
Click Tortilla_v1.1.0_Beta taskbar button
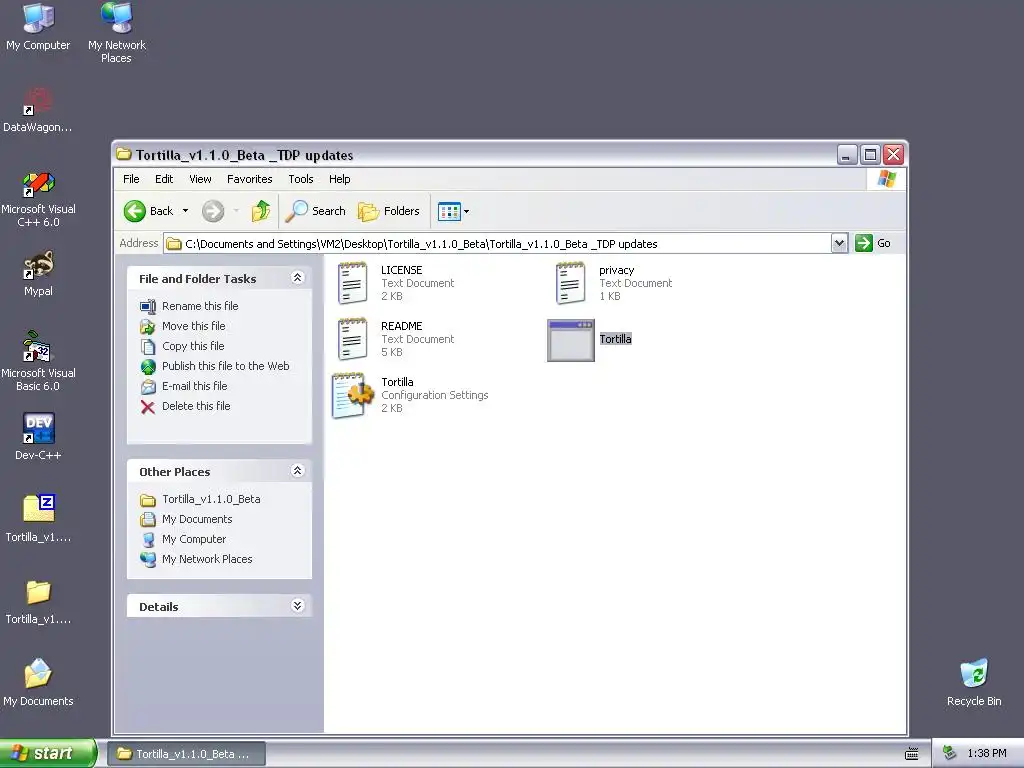pyautogui.click(x=185, y=754)
